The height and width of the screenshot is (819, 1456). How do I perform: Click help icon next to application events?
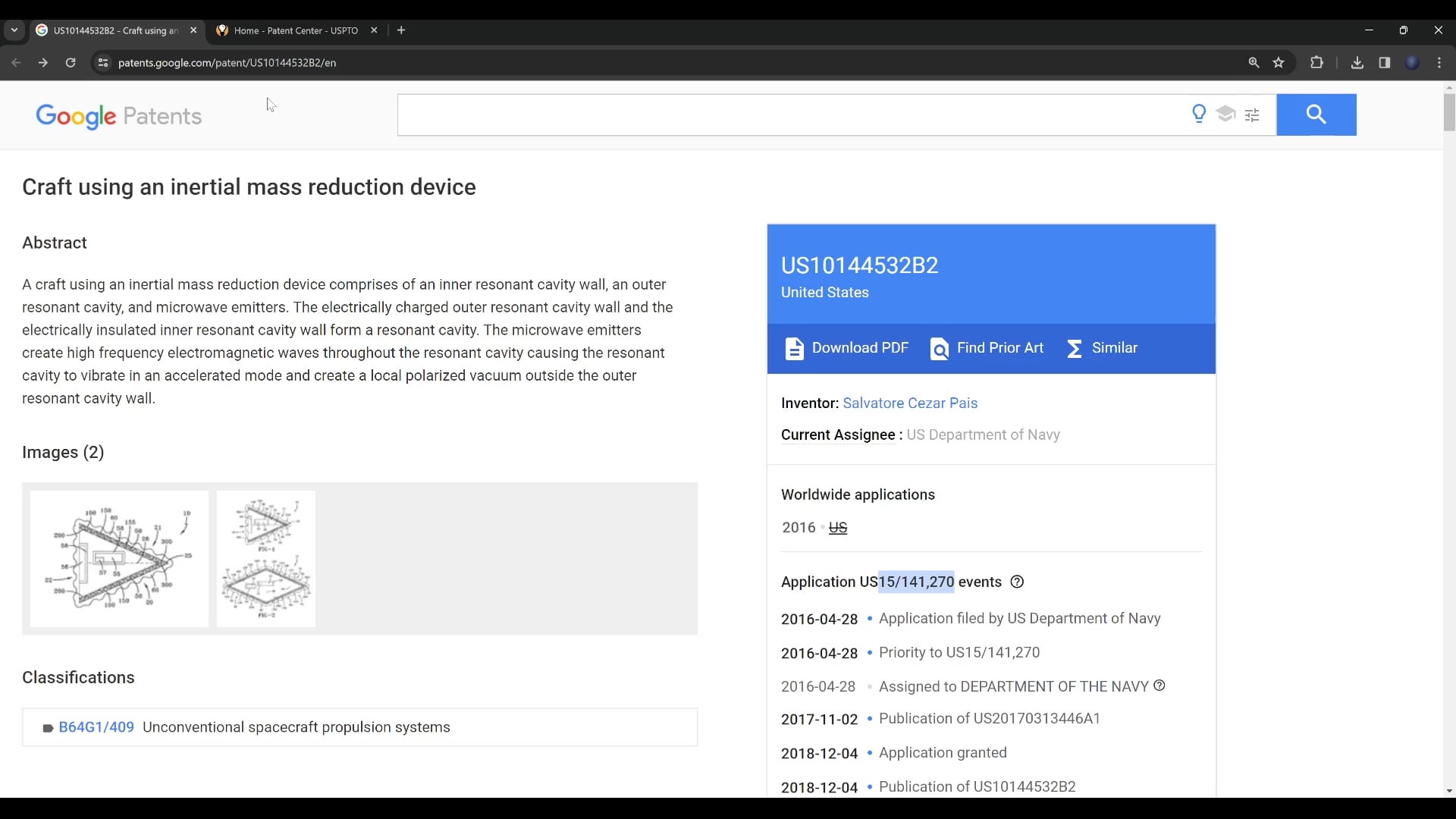click(1018, 582)
